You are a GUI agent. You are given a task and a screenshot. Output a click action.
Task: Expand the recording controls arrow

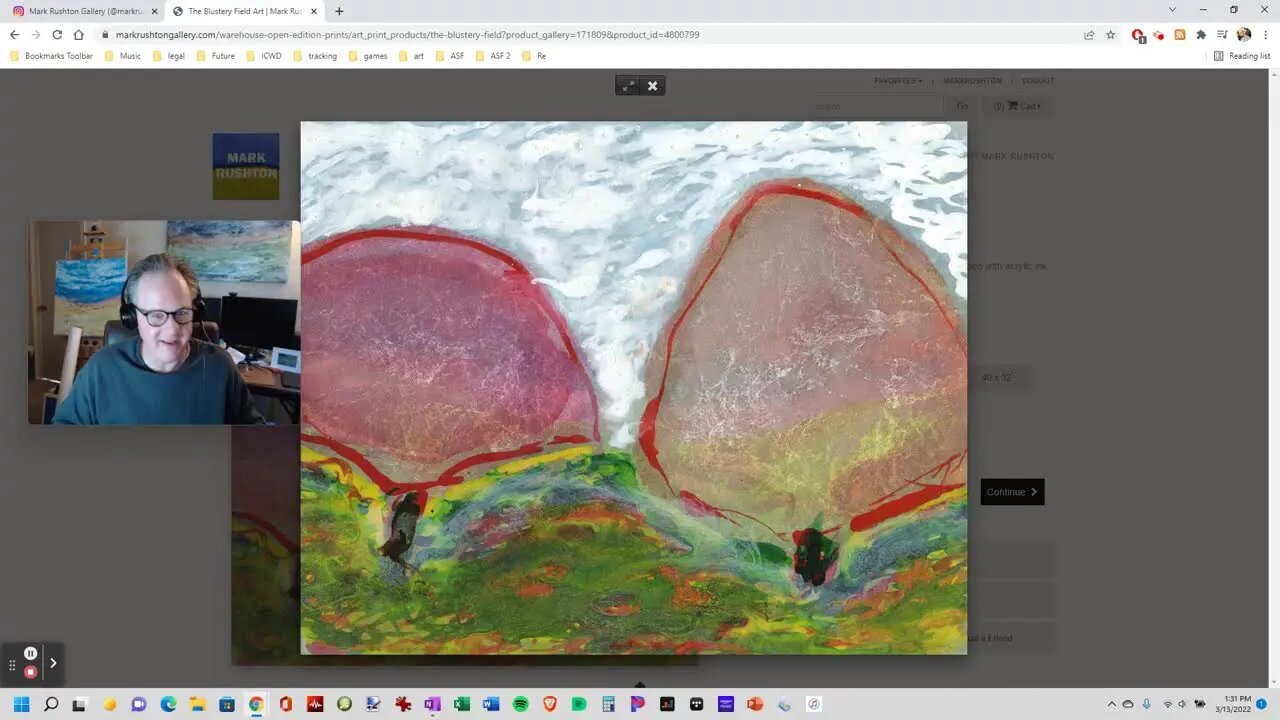point(53,662)
